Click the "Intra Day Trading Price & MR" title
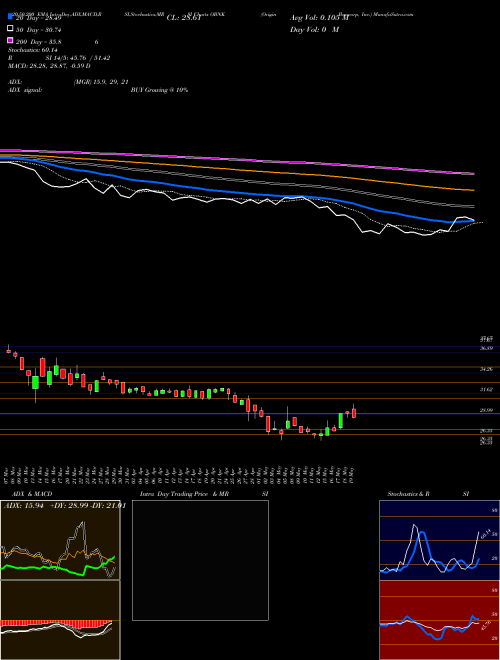Image resolution: width=500 pixels, height=660 pixels. (184, 494)
